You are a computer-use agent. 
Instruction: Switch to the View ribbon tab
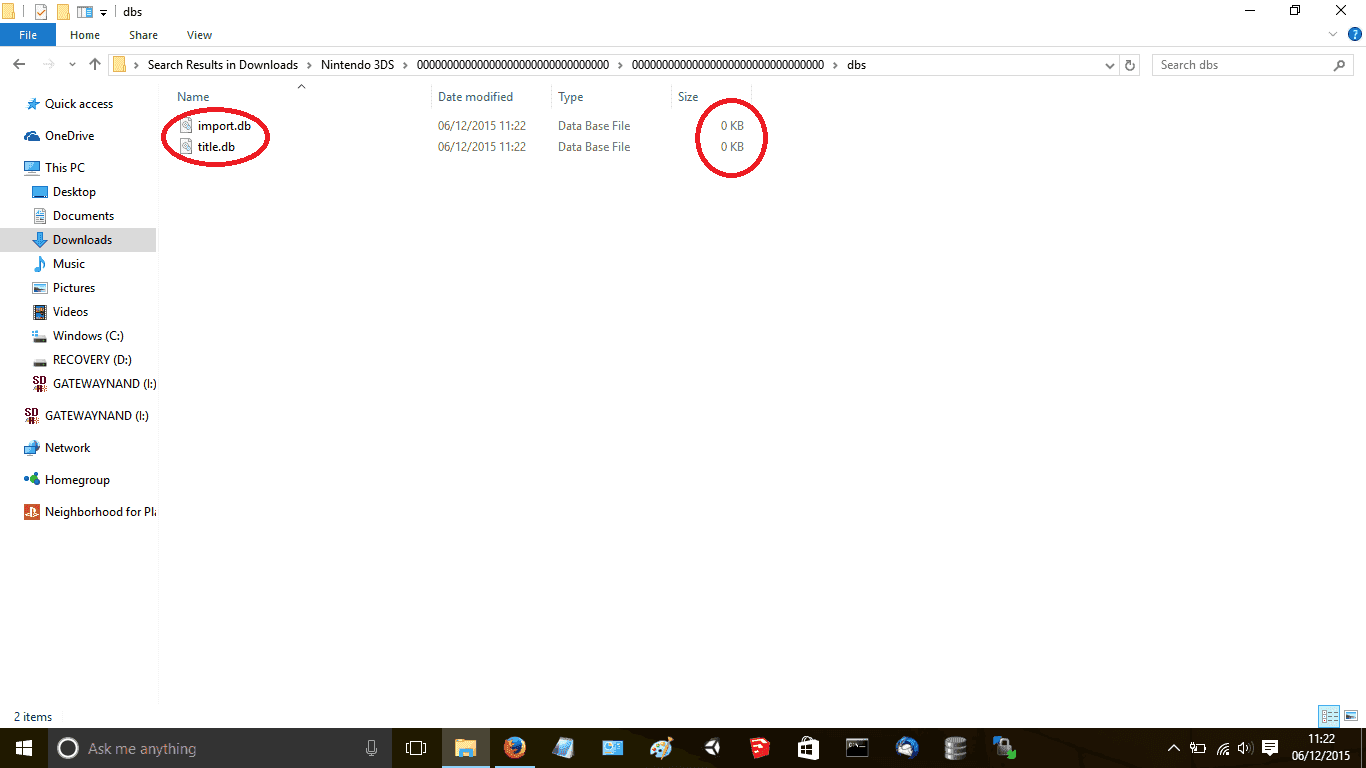tap(199, 35)
